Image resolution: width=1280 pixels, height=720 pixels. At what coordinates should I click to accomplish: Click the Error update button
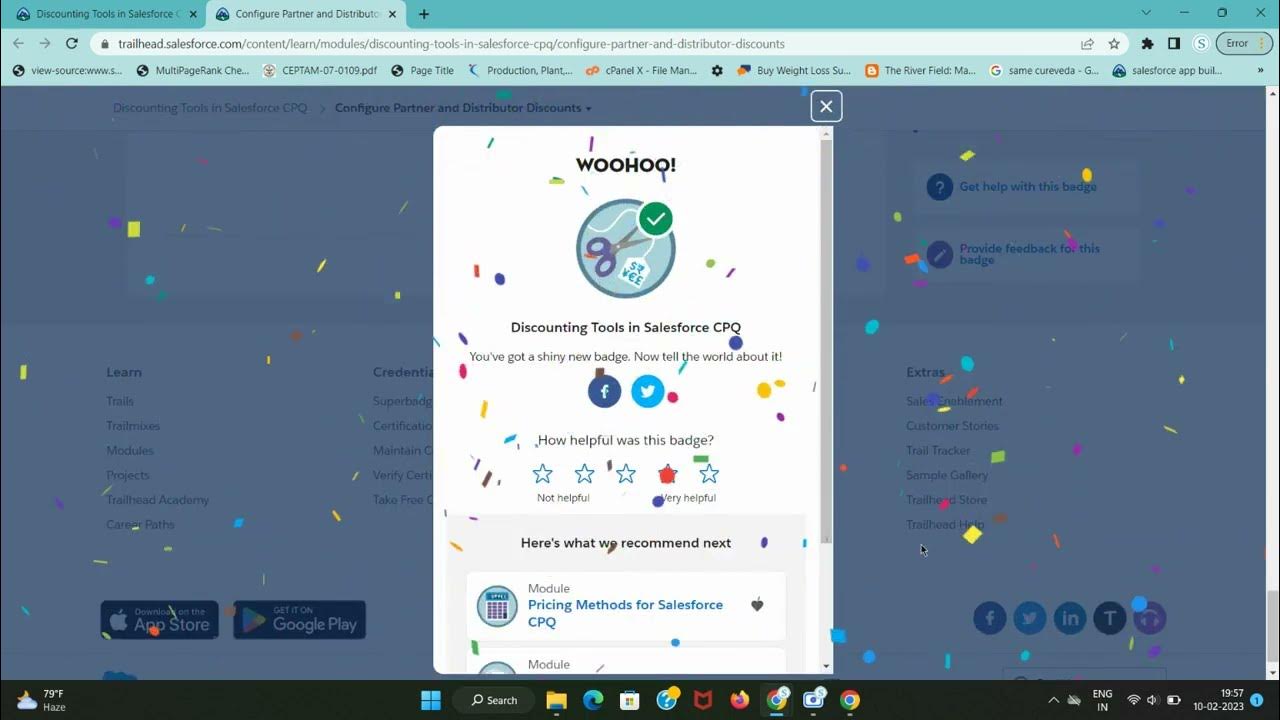pos(1244,44)
